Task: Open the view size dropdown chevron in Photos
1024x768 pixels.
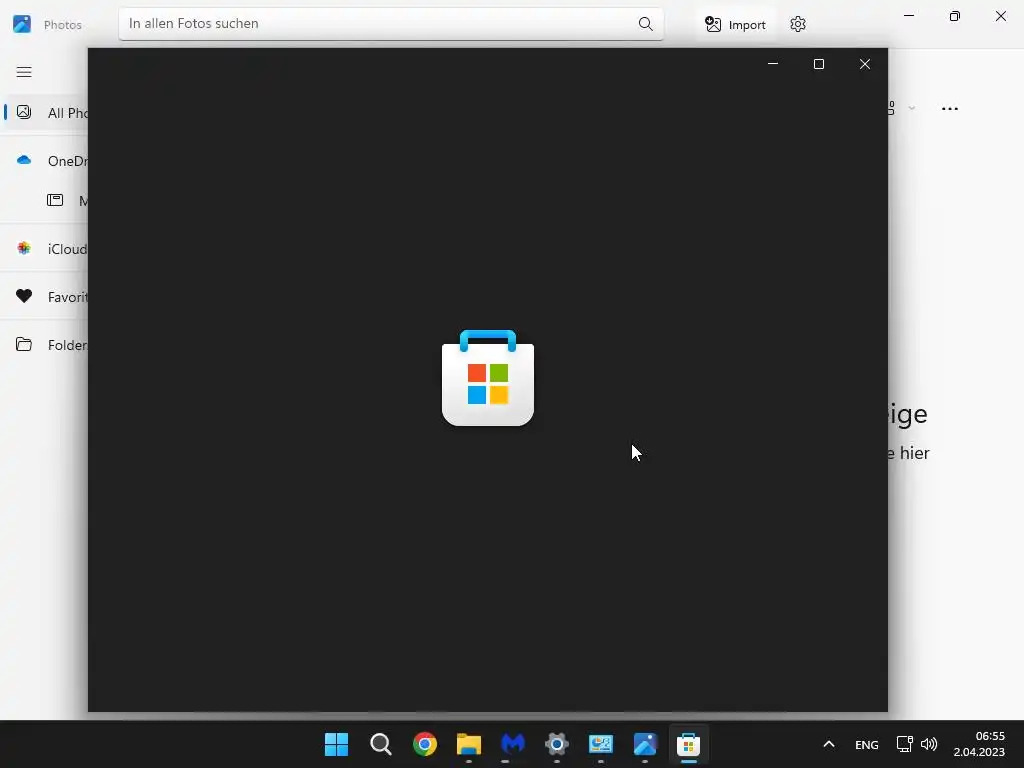Action: pos(912,109)
